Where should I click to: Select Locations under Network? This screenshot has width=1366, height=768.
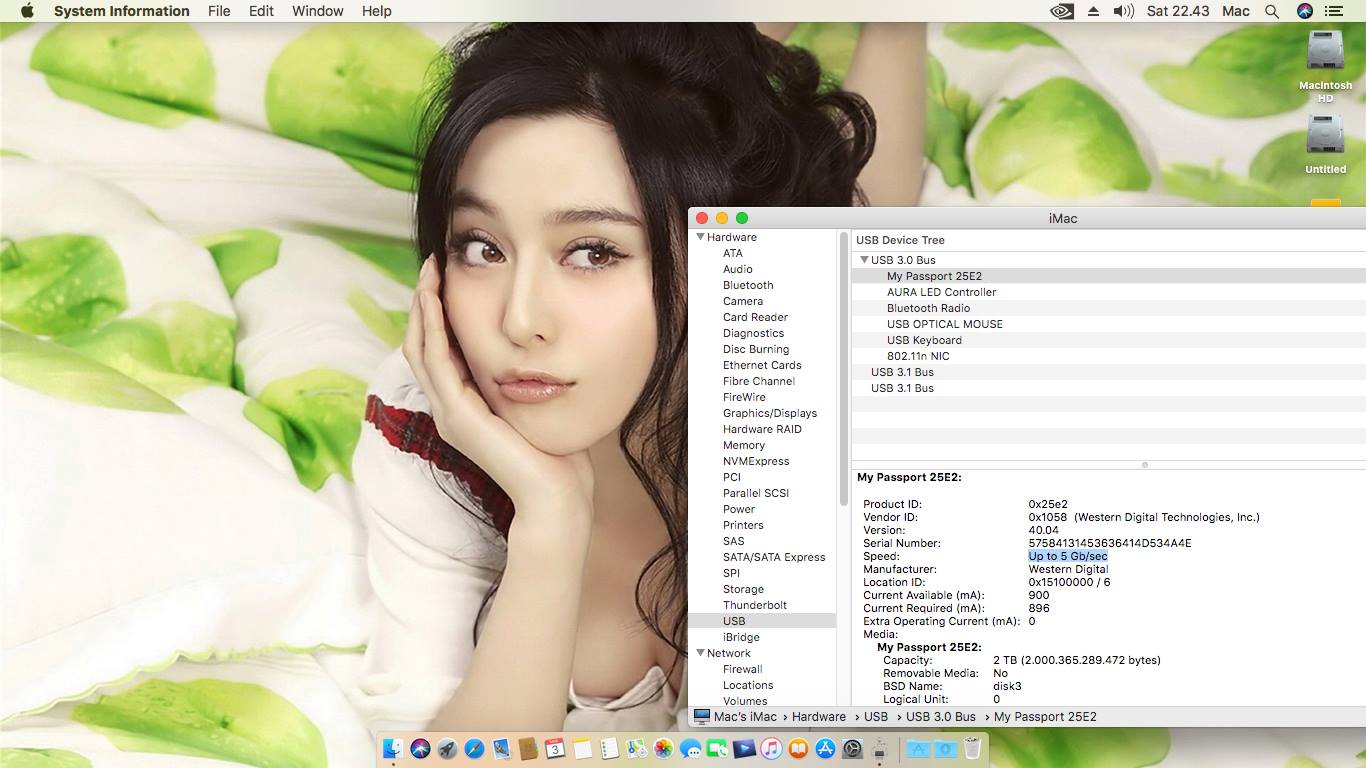tap(748, 685)
